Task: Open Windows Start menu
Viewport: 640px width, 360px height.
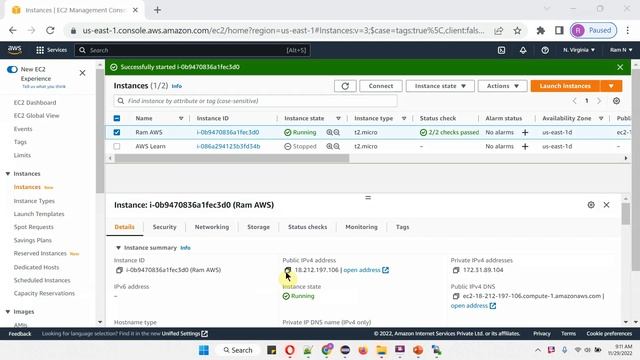Action: click(204, 350)
